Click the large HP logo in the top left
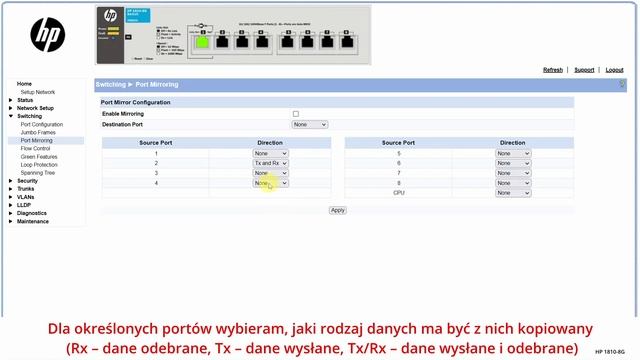This screenshot has height=360, width=640. (48, 35)
